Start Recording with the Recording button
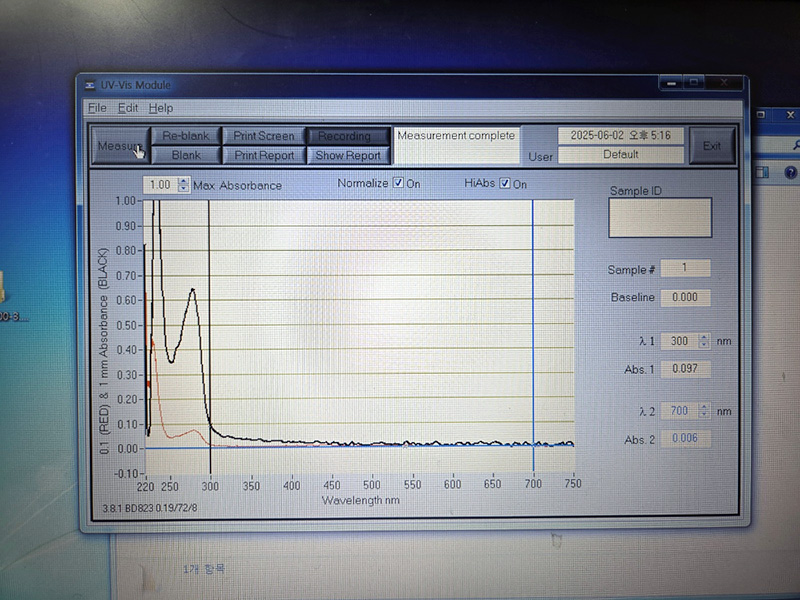The image size is (800, 600). click(346, 136)
